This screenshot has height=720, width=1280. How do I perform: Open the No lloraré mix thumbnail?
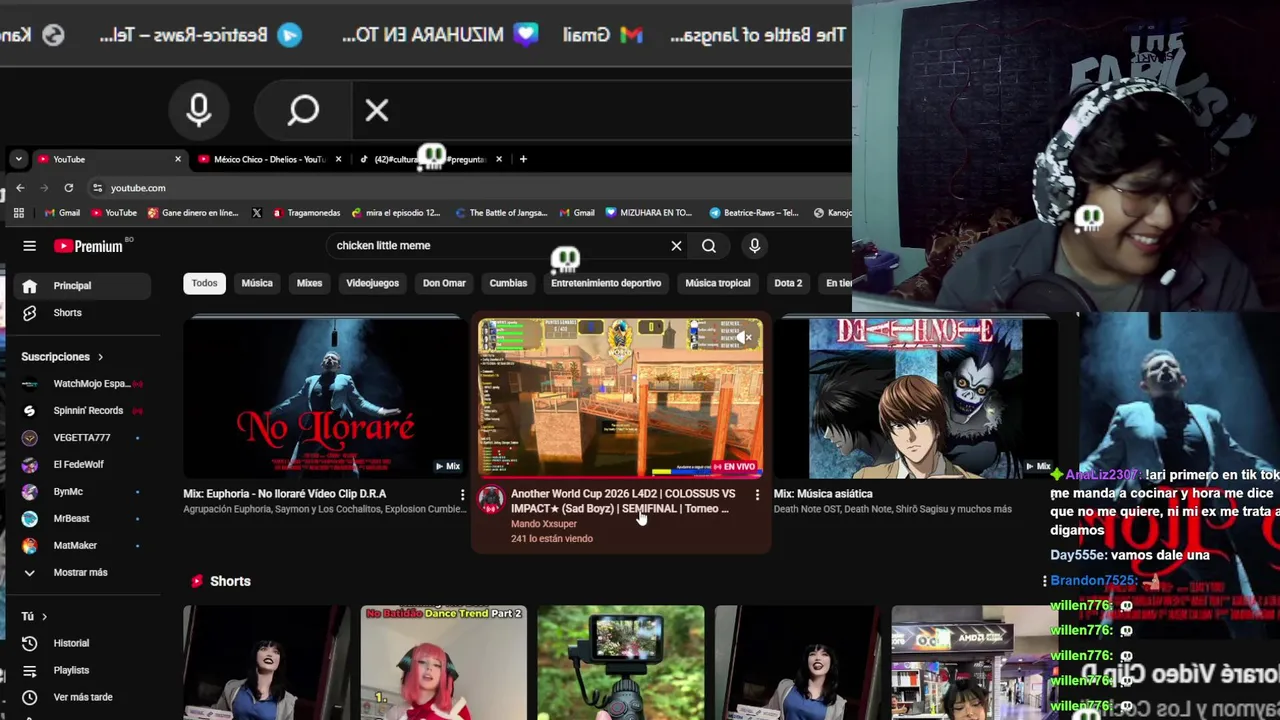(x=324, y=398)
